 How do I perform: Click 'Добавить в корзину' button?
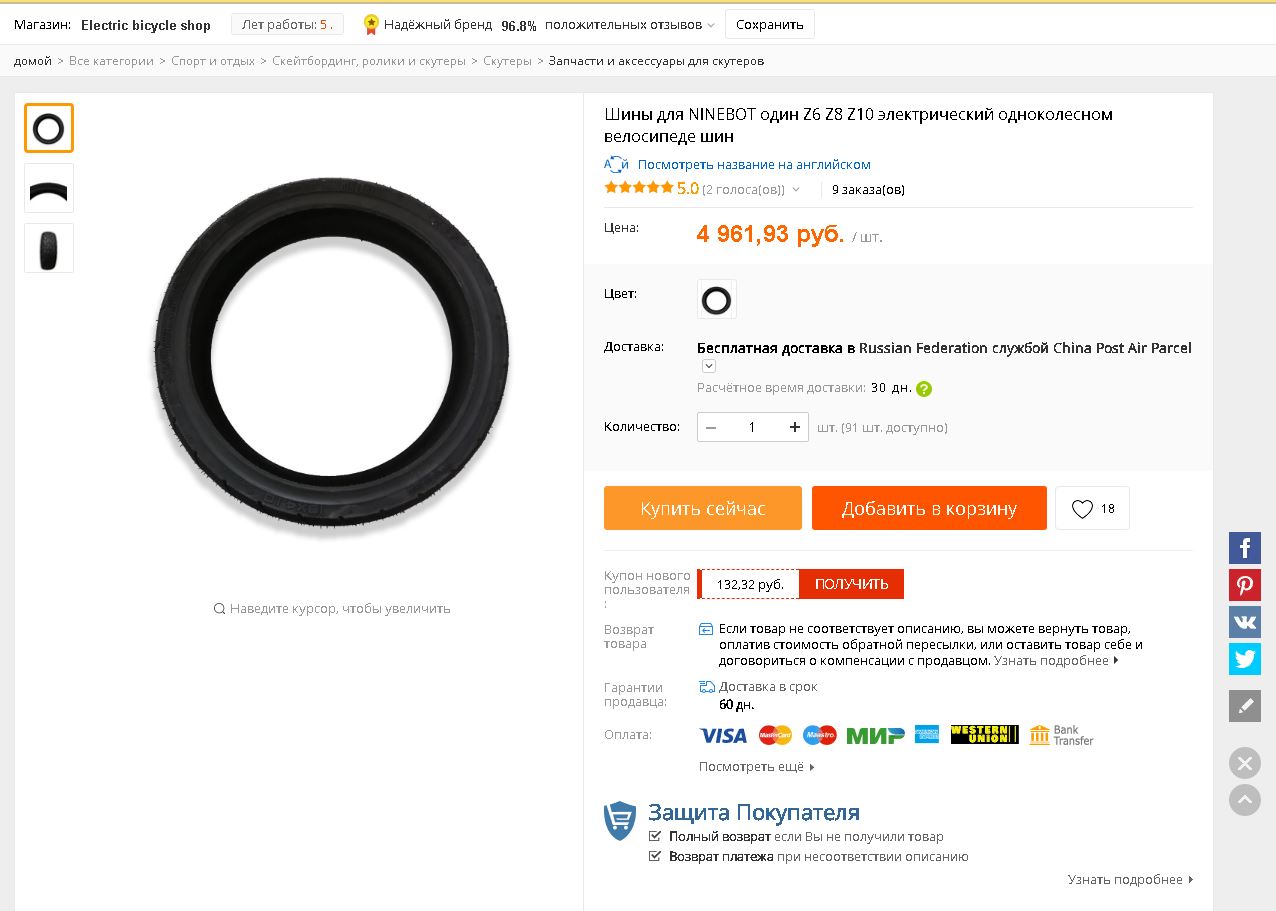pos(929,508)
